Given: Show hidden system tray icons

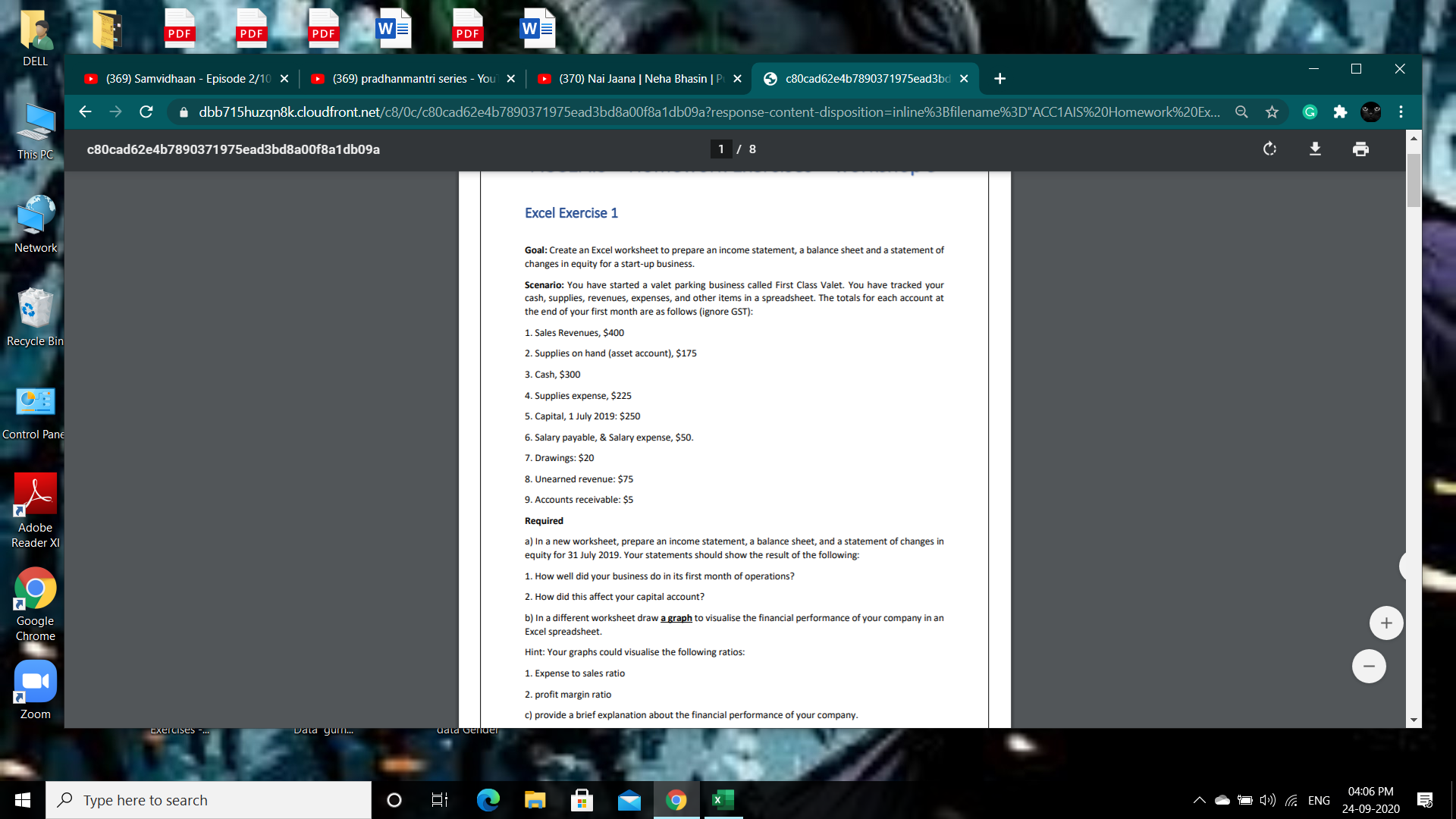Looking at the screenshot, I should (x=1199, y=800).
